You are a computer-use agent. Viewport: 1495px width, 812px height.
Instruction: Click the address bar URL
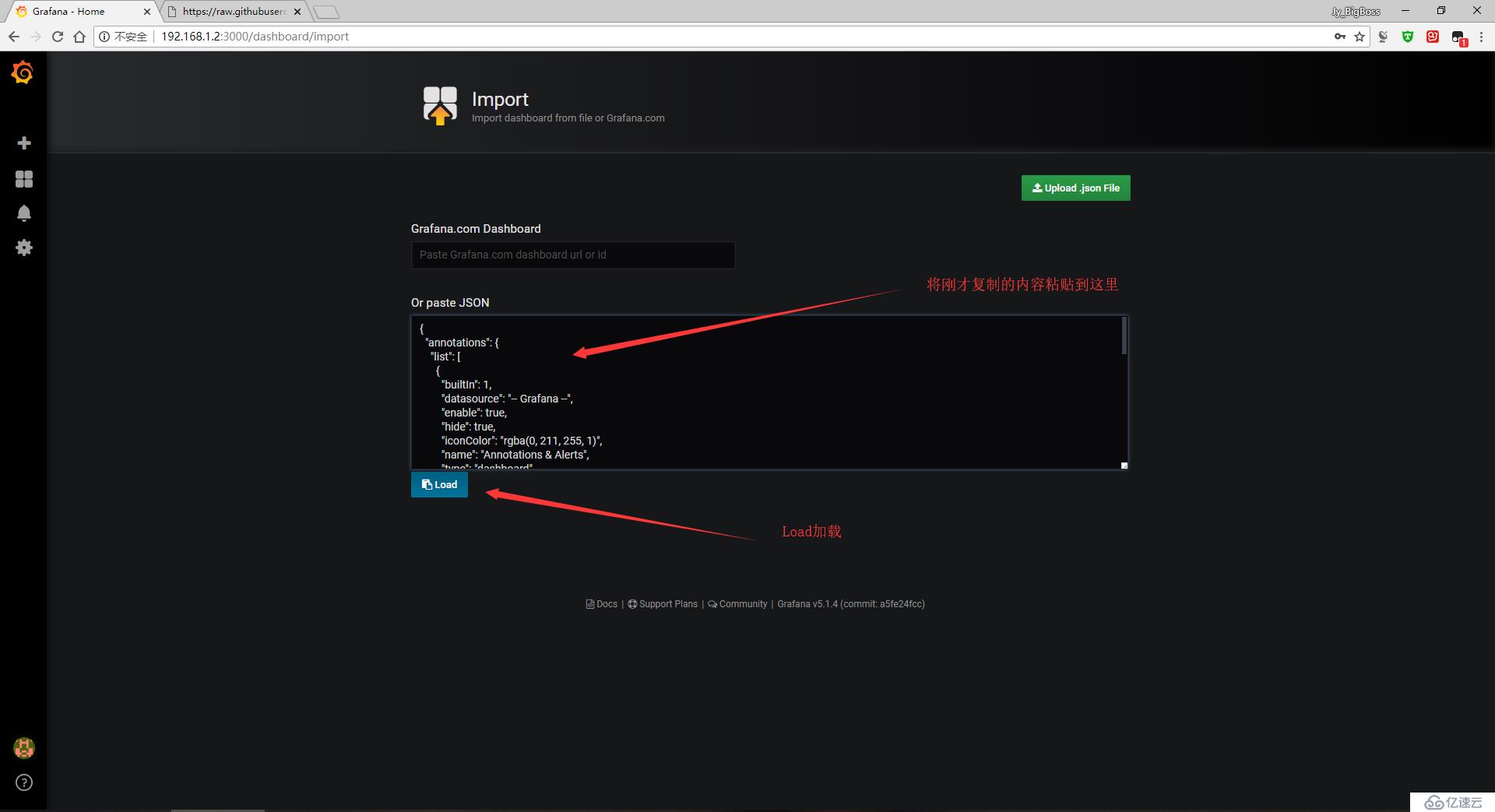255,37
